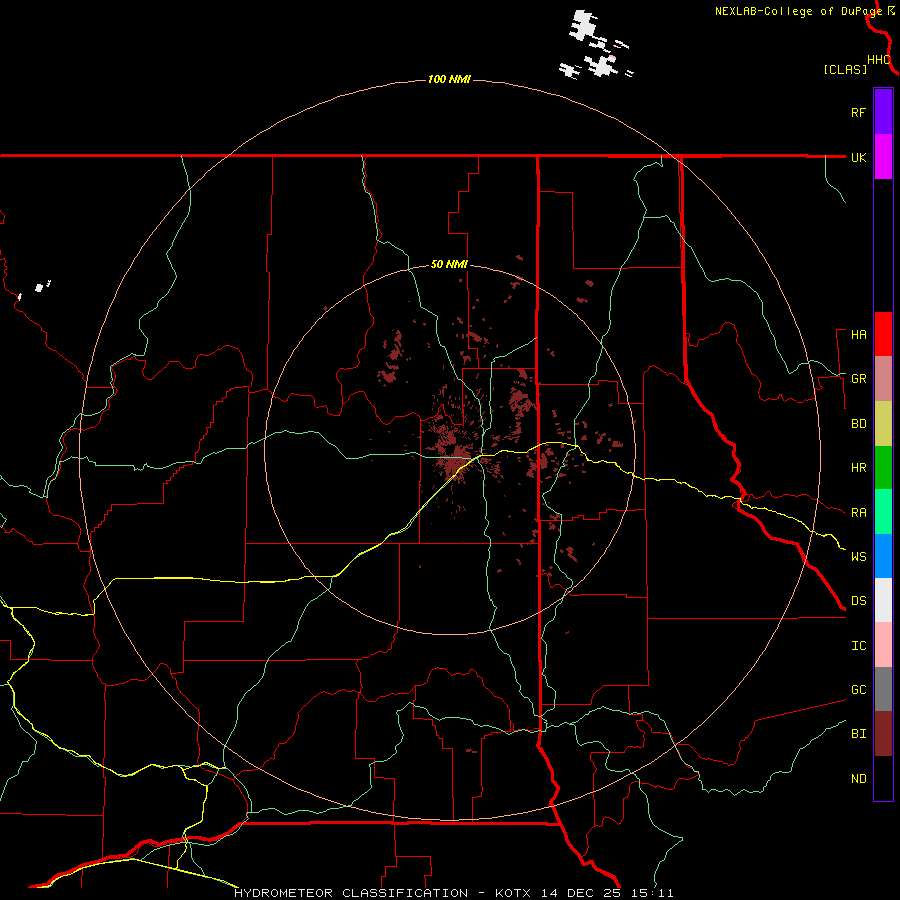Select the WS legend label
This screenshot has height=900, width=900.
tap(858, 557)
